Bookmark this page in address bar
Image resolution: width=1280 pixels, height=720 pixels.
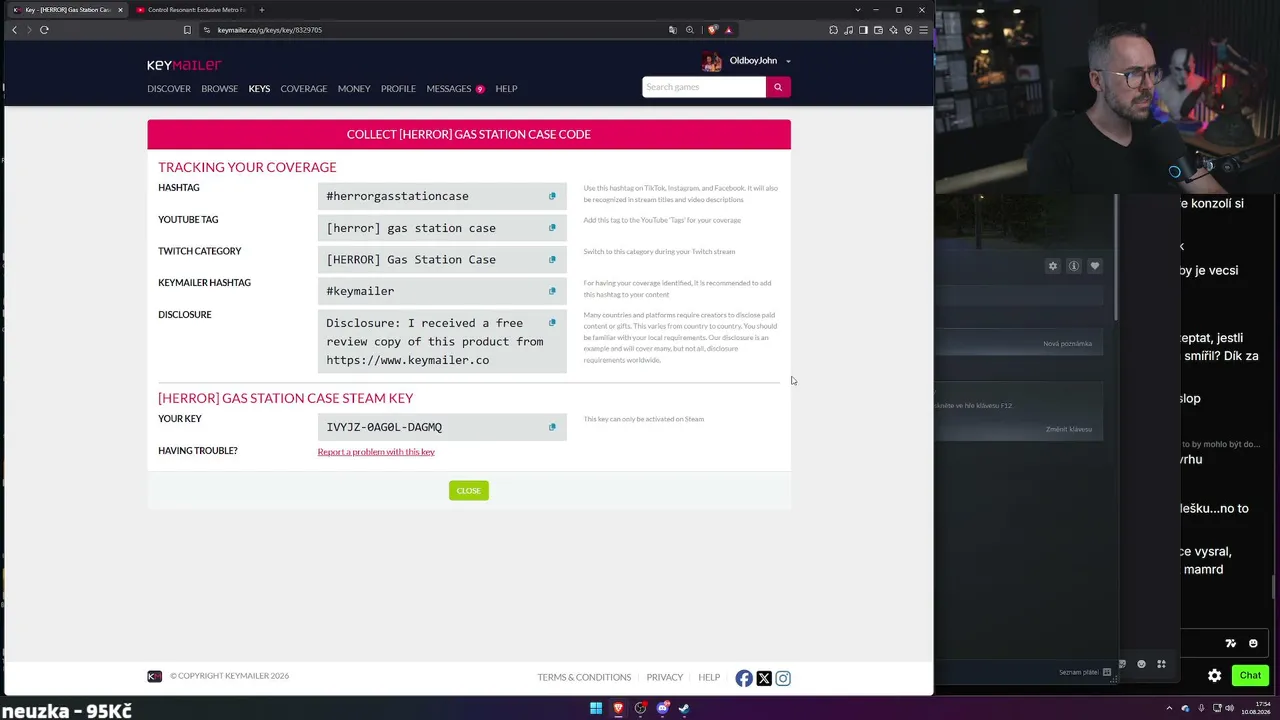pos(187,30)
